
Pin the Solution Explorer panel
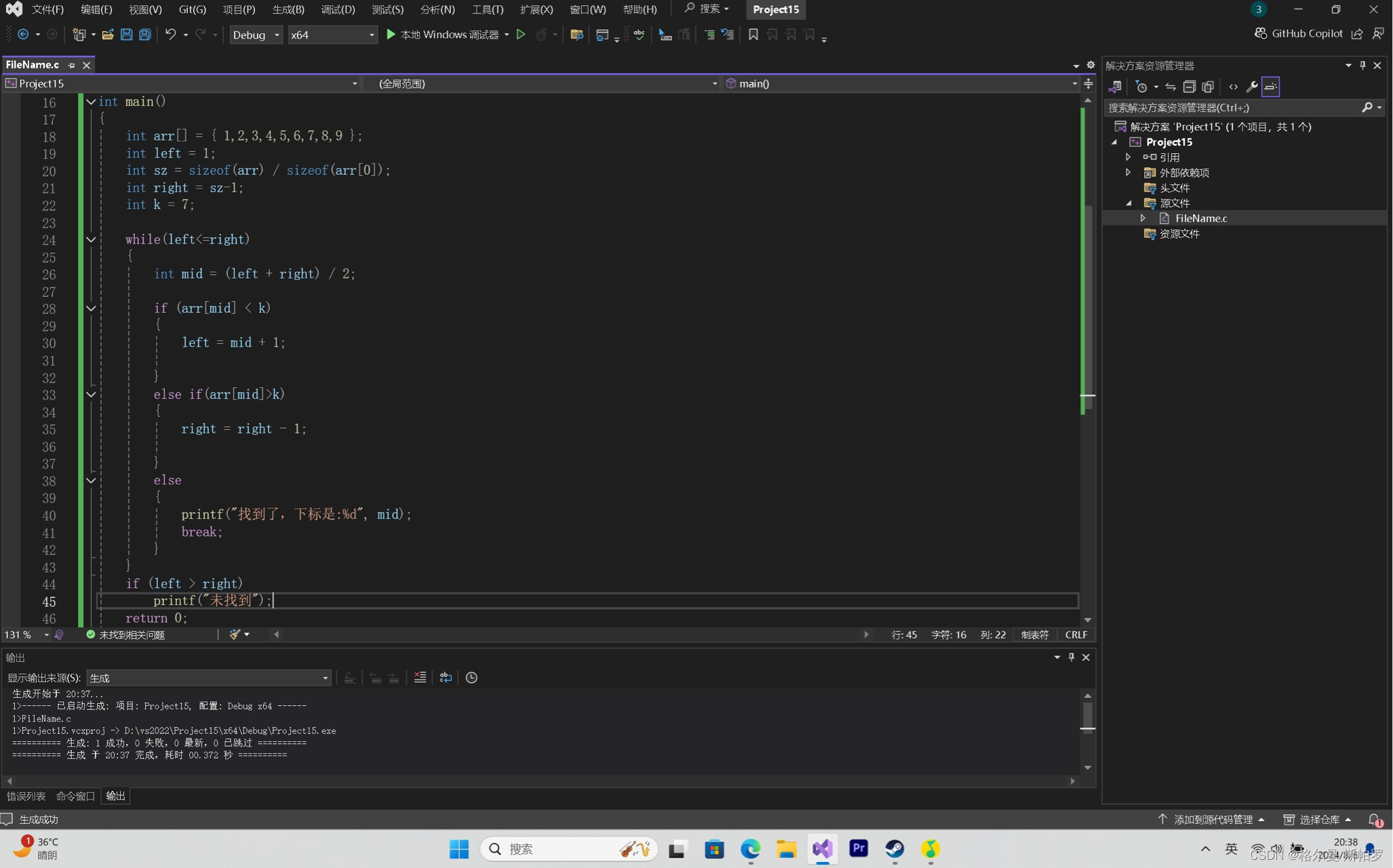click(x=1362, y=65)
